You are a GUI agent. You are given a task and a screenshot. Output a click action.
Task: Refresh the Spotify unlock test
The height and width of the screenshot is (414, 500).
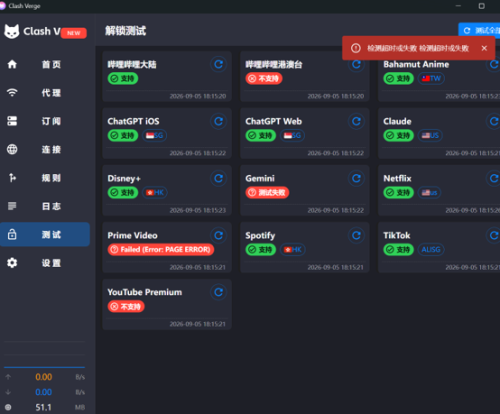pyautogui.click(x=356, y=235)
